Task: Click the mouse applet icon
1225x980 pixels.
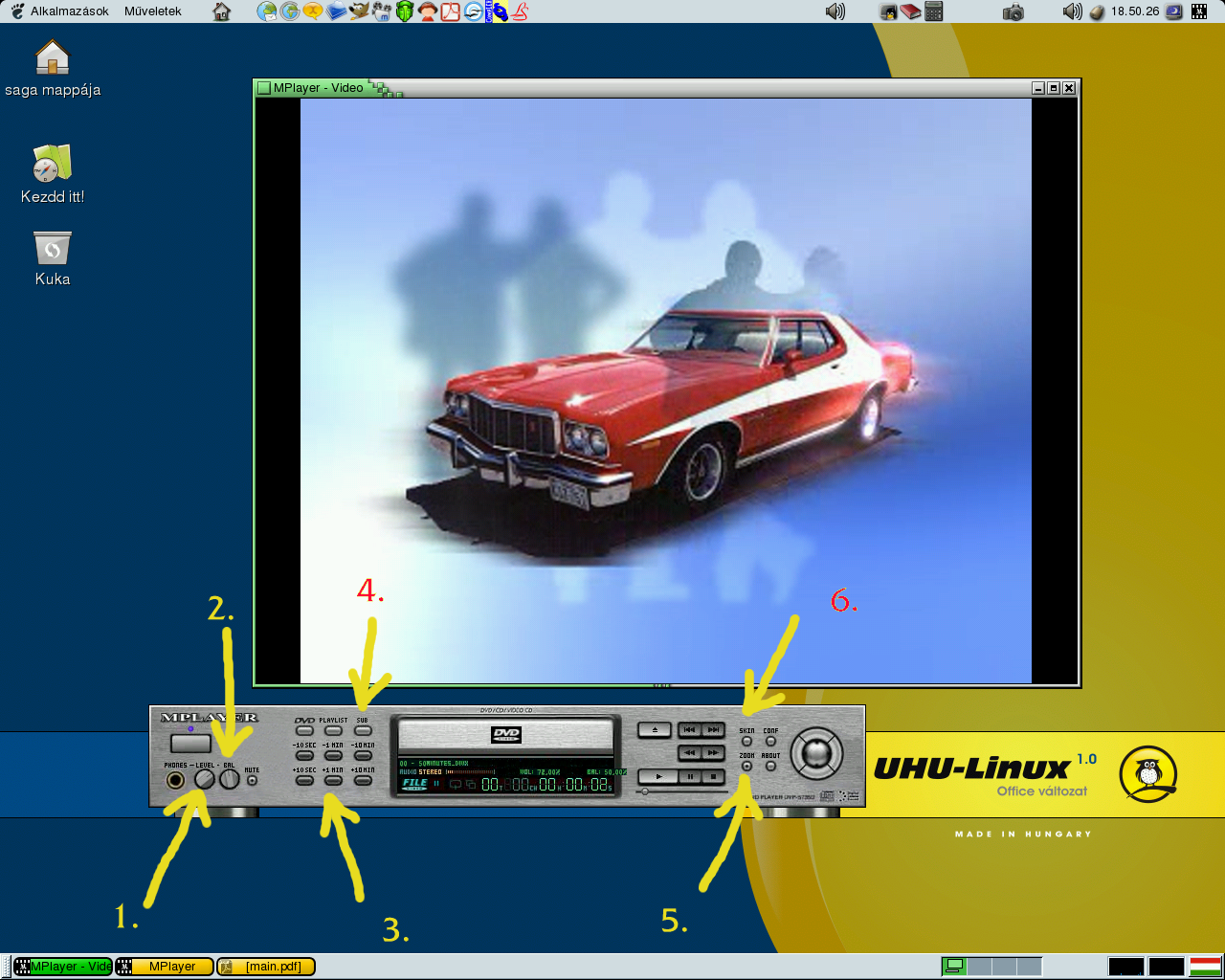Action: tap(1097, 11)
